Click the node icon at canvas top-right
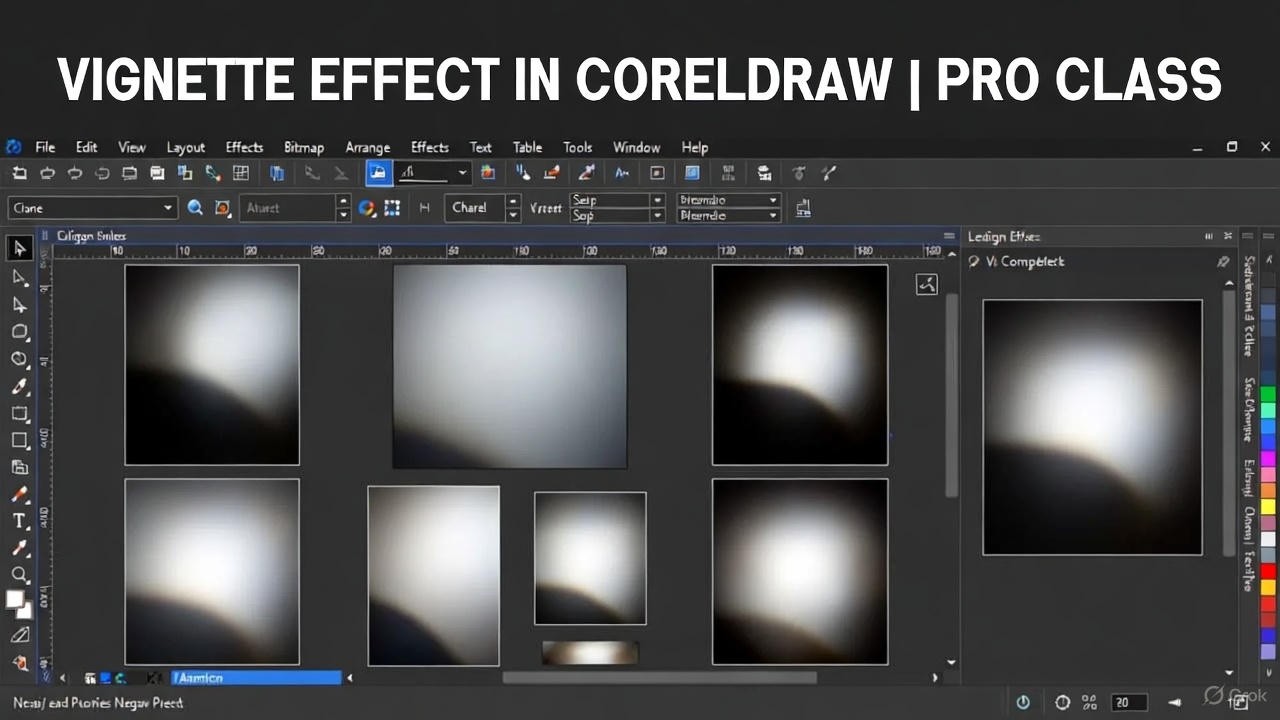The width and height of the screenshot is (1280, 720). [927, 284]
